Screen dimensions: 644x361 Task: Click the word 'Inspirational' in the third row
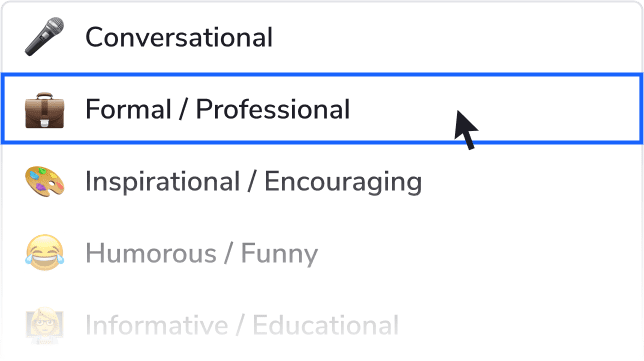pos(163,182)
